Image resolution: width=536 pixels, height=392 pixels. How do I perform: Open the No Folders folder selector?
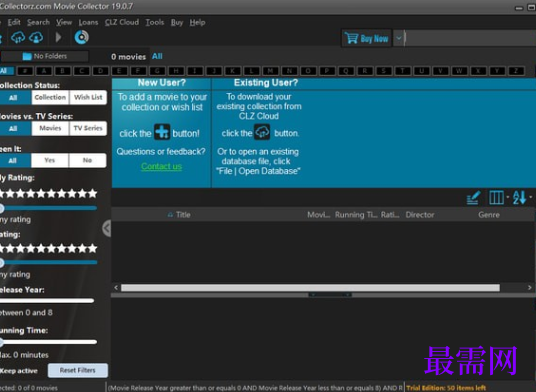pos(44,56)
